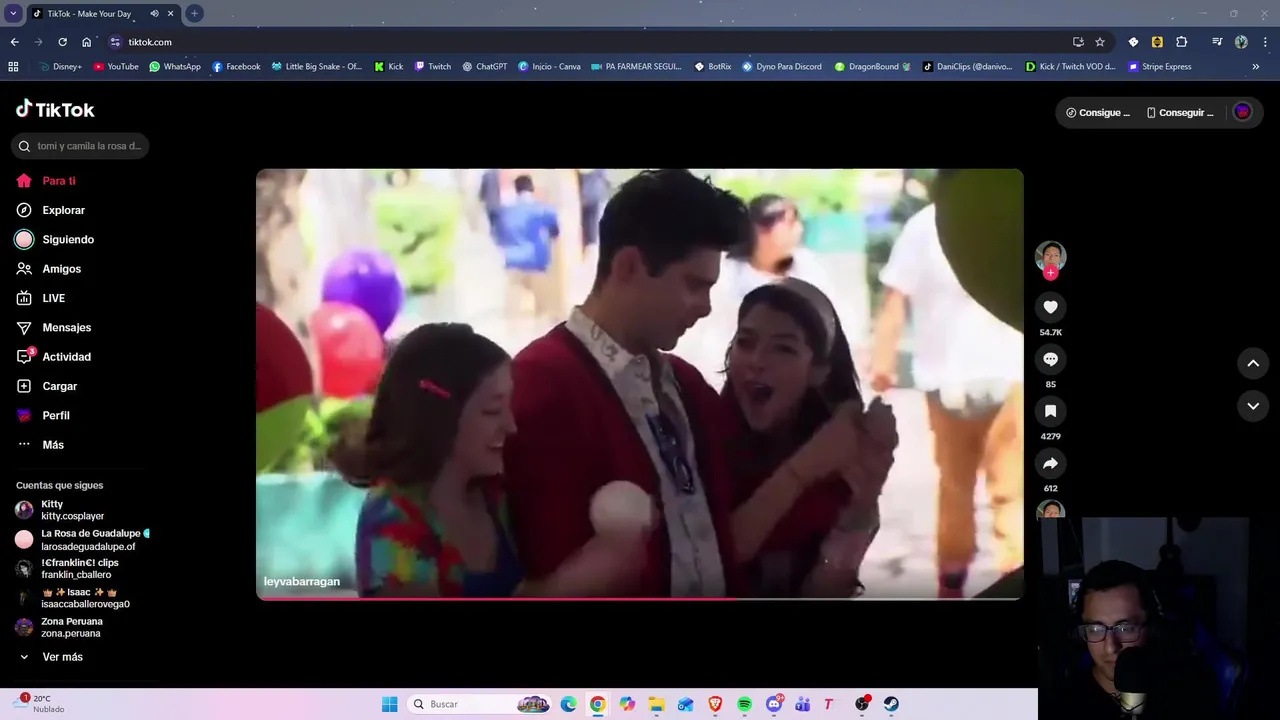Open the ChatGPT bookmark
The width and height of the screenshot is (1280, 720).
click(x=484, y=67)
